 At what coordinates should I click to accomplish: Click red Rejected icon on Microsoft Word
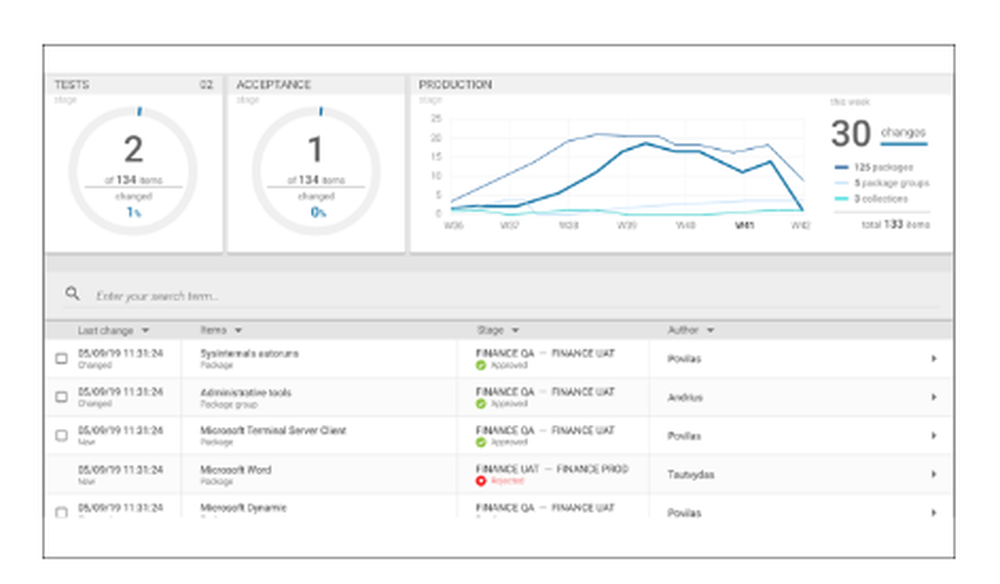pyautogui.click(x=481, y=481)
